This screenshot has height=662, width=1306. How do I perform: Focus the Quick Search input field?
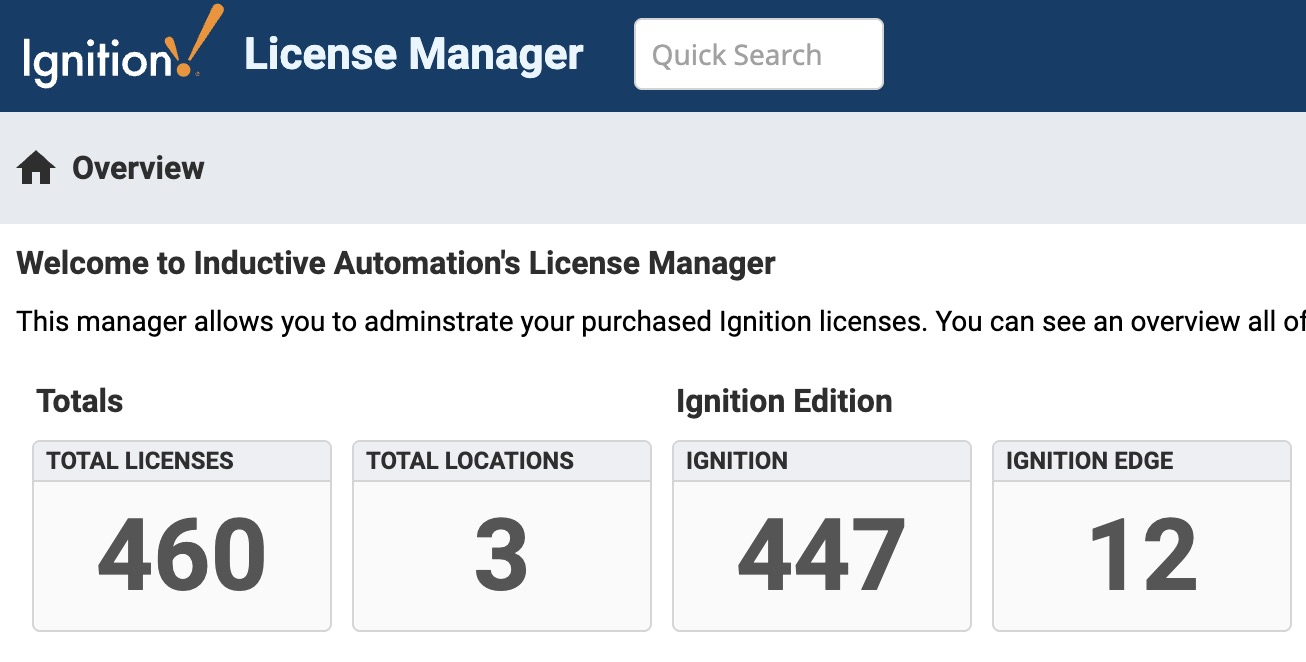tap(758, 55)
